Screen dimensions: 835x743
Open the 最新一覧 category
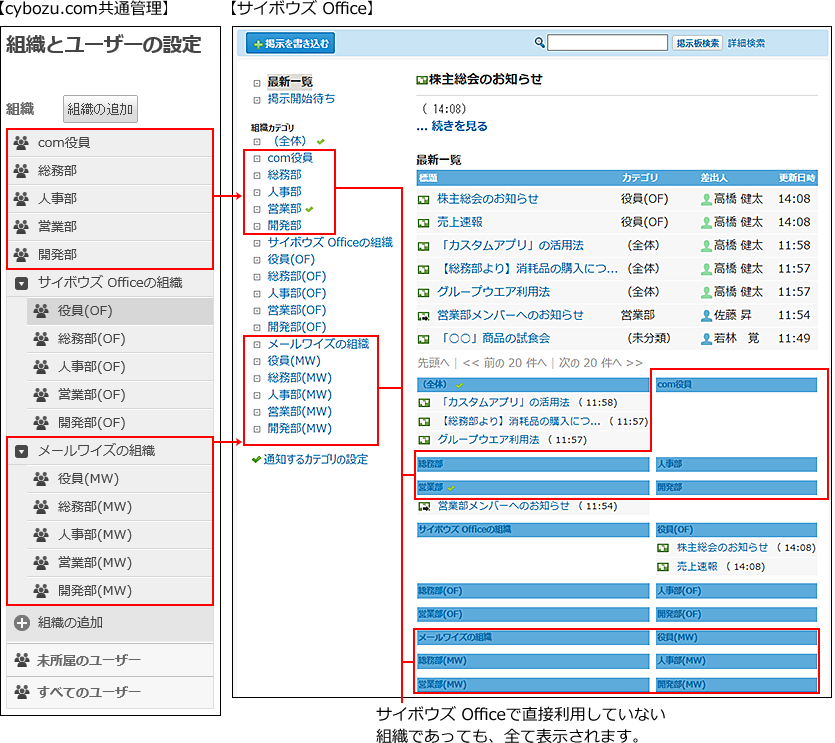tap(290, 82)
